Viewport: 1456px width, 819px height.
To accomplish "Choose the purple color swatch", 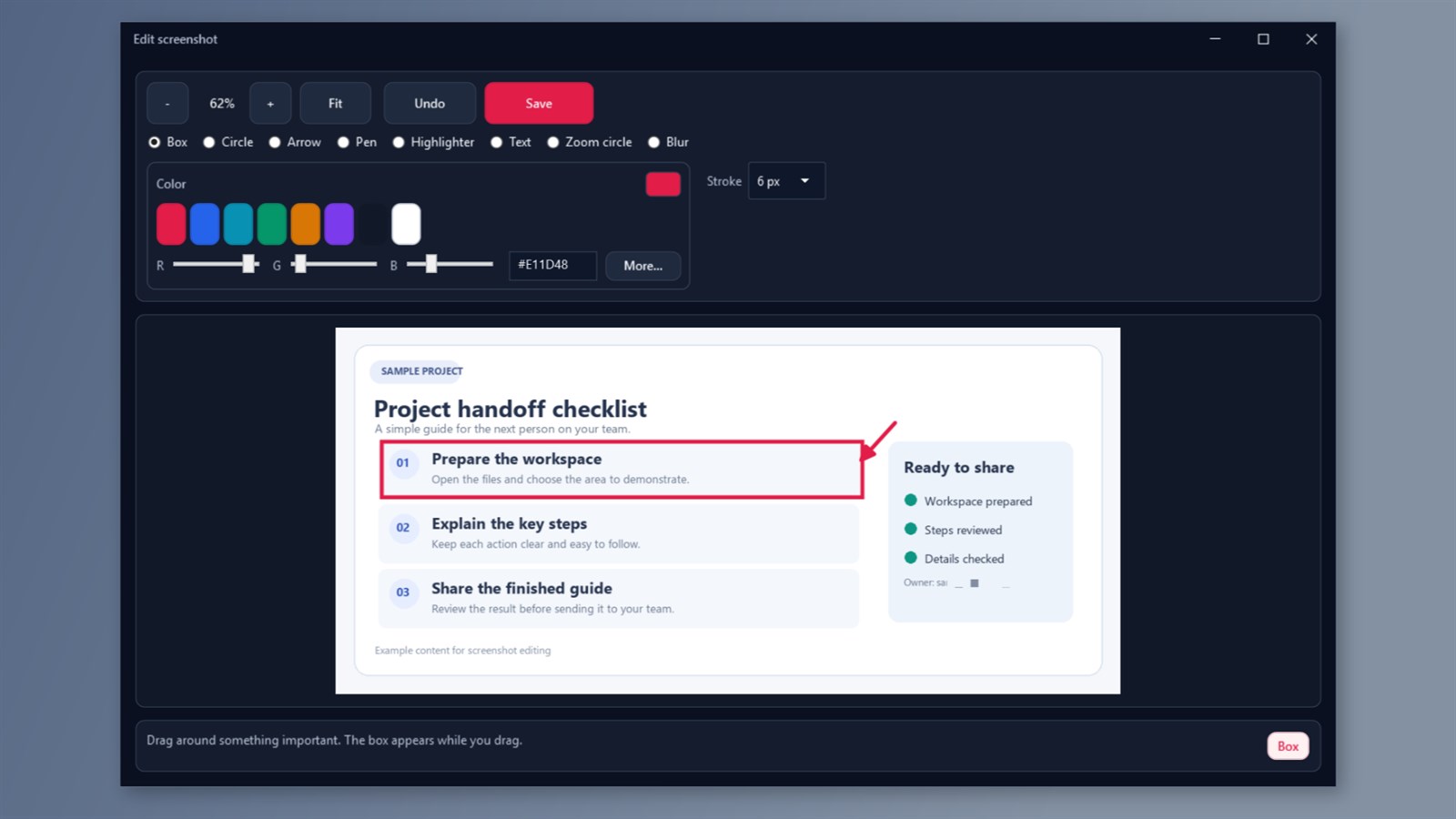I will tap(339, 224).
